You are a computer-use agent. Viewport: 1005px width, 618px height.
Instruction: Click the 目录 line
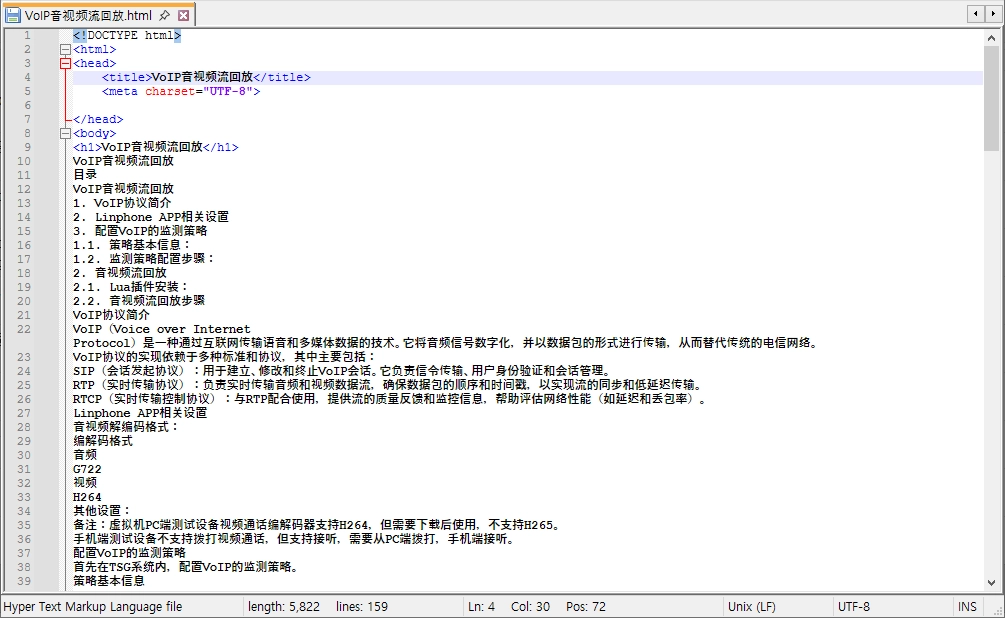pos(85,175)
